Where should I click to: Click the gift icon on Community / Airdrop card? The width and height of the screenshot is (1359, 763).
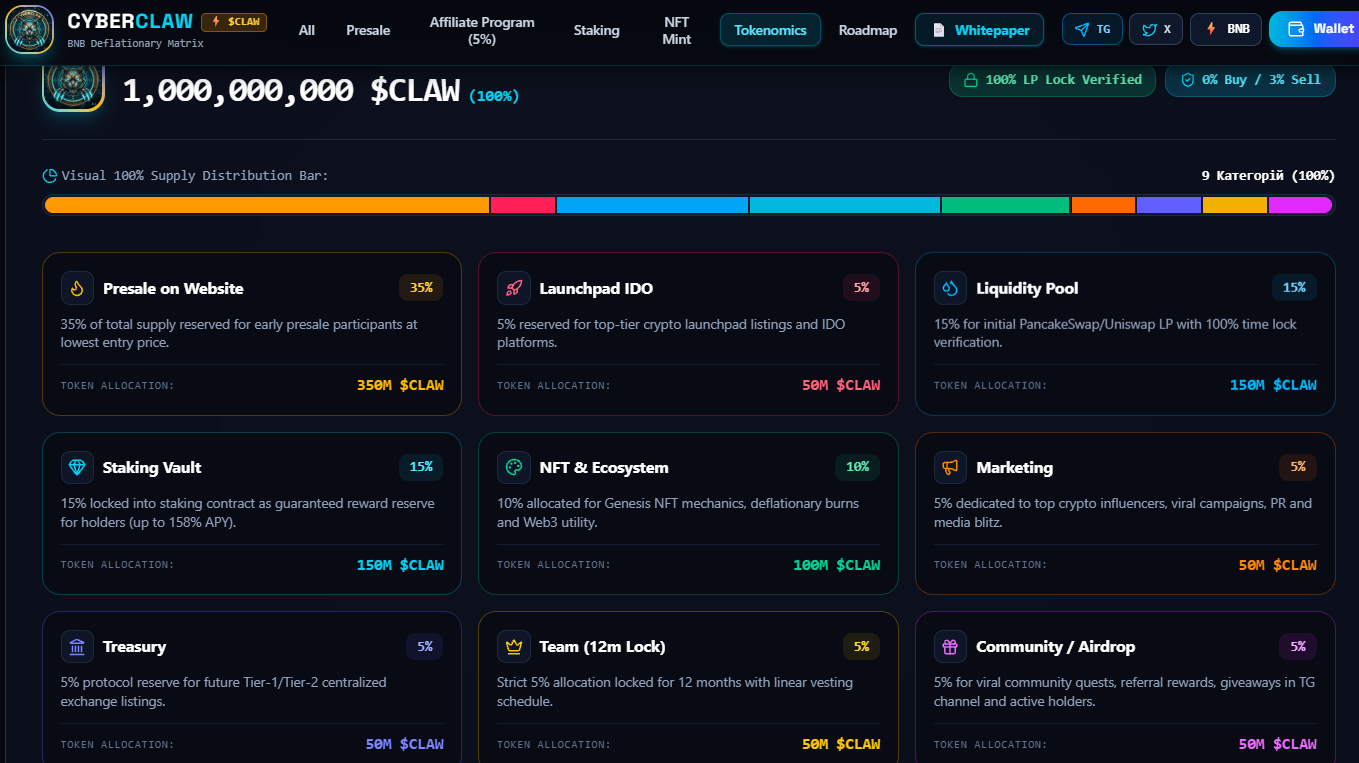coord(950,646)
